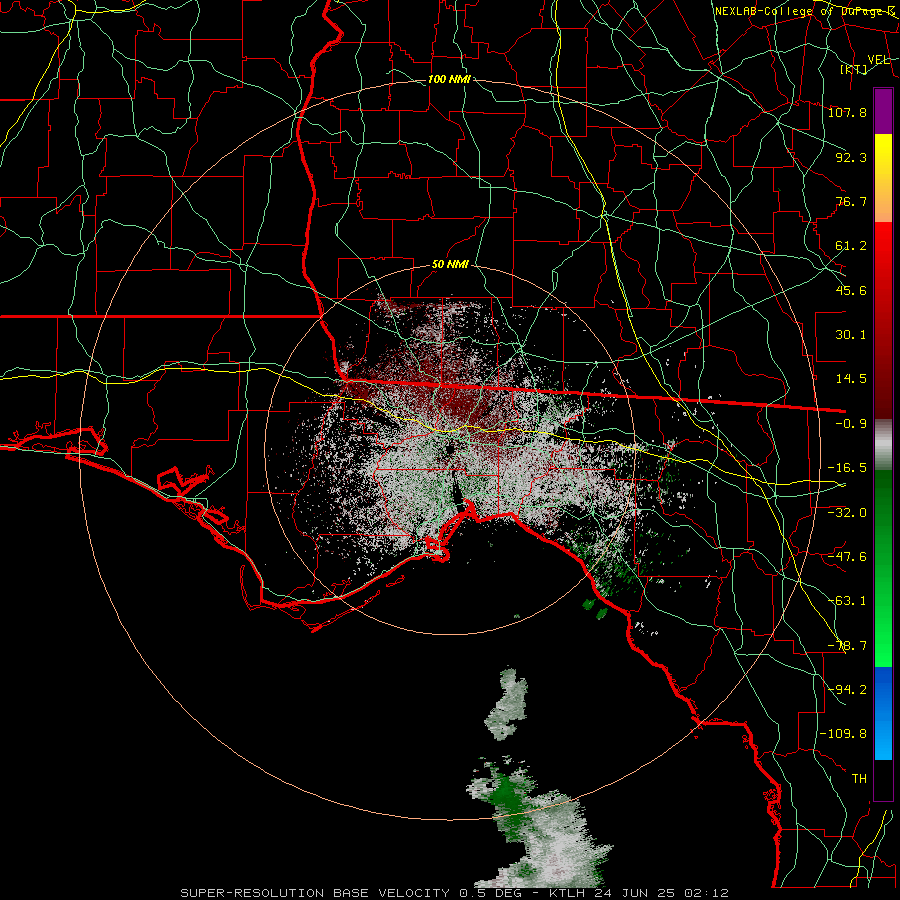The width and height of the screenshot is (900, 900).
Task: Click the -32.0 legend value
Action: pos(847,512)
